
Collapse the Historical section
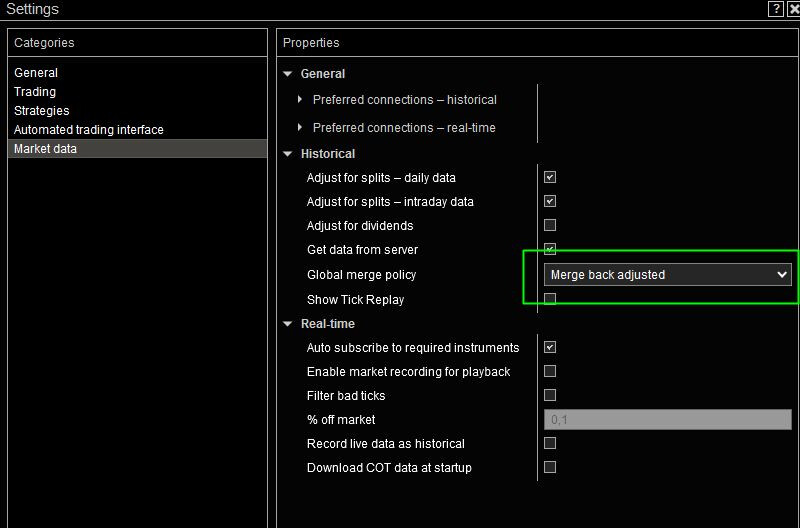click(x=288, y=154)
